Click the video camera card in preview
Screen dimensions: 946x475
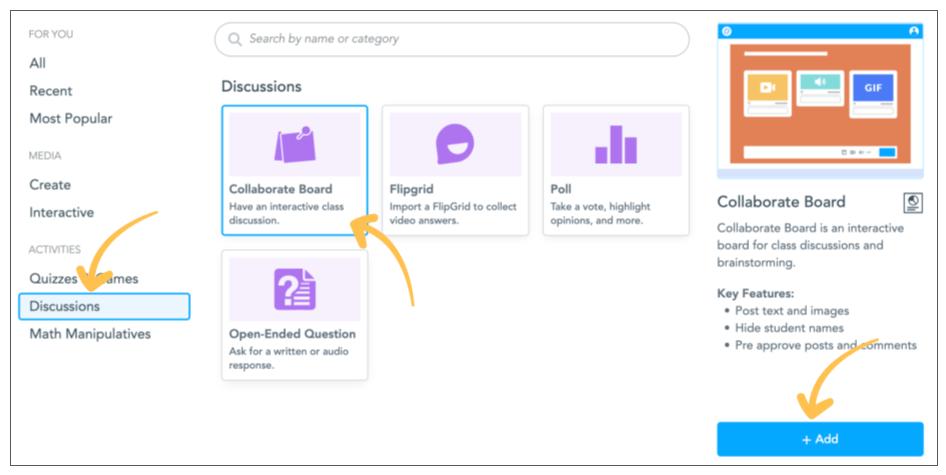[x=767, y=88]
